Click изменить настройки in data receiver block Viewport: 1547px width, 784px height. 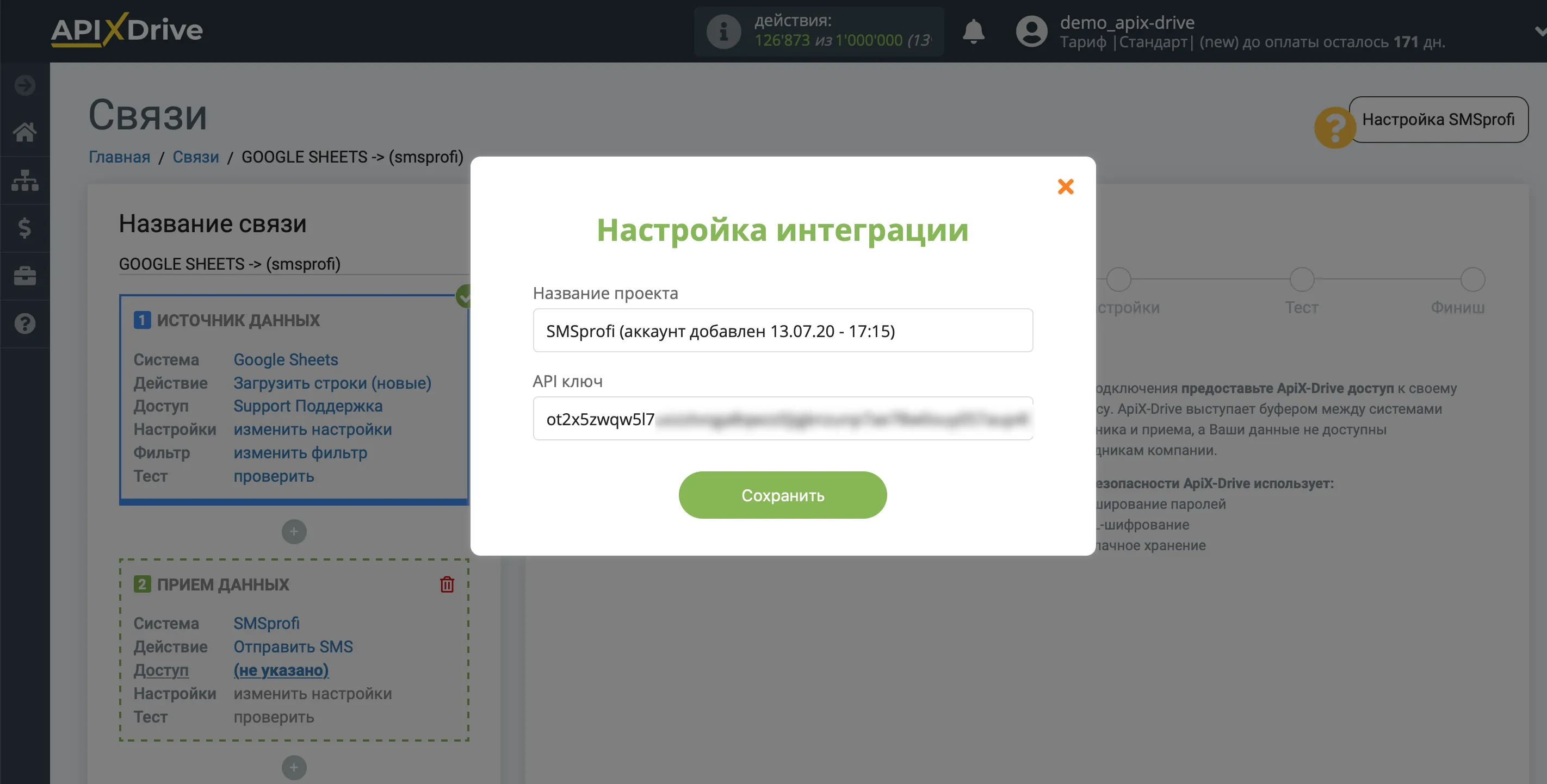click(x=312, y=693)
